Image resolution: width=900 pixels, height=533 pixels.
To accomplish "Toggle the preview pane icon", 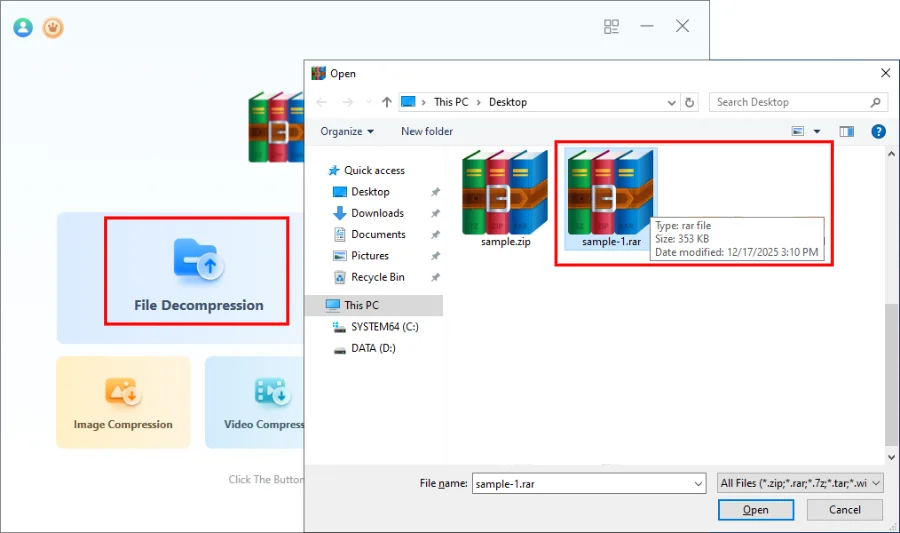I will pyautogui.click(x=847, y=131).
